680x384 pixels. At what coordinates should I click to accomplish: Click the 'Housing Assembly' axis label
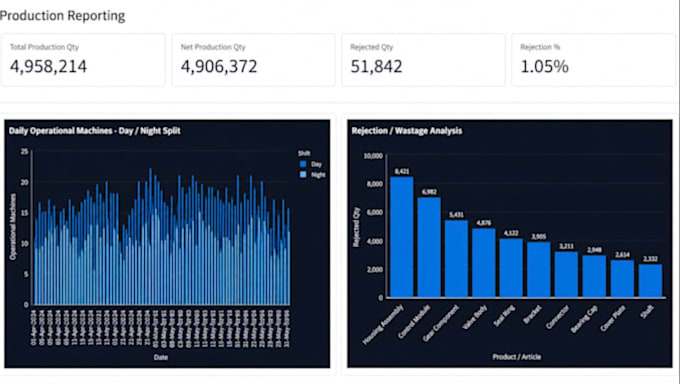(383, 325)
